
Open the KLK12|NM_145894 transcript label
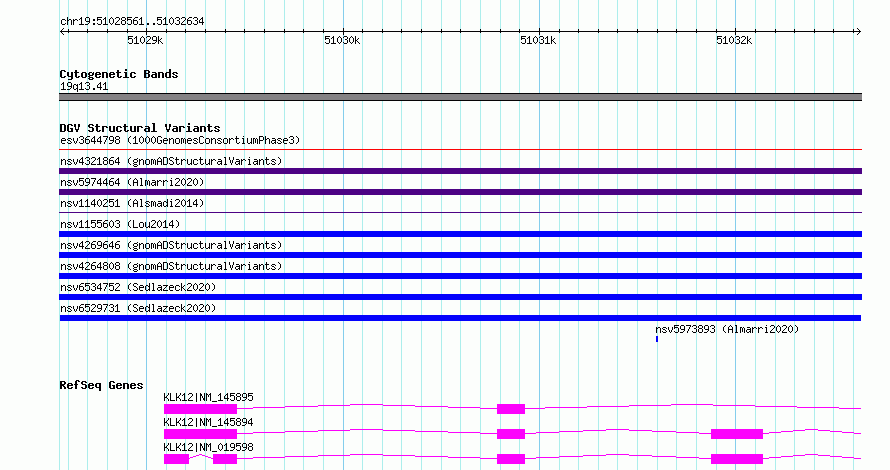(208, 422)
